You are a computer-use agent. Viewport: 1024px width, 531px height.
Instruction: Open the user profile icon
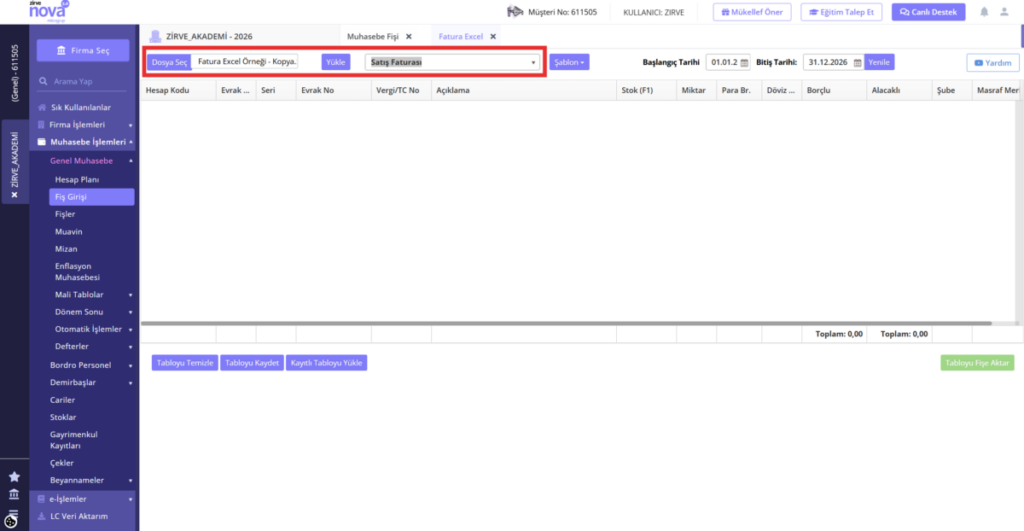tap(1004, 12)
